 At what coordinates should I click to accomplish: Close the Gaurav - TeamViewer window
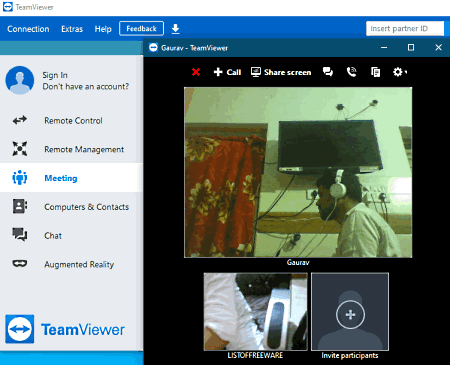(x=438, y=48)
